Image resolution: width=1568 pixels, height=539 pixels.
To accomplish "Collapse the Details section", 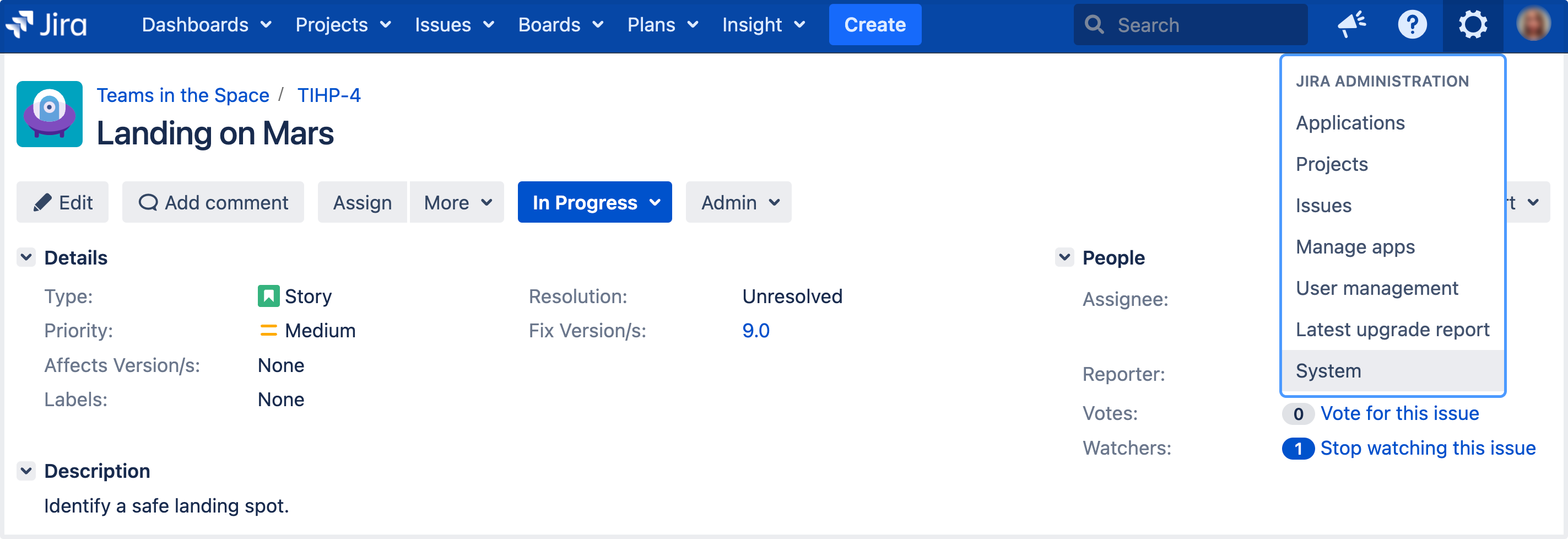I will coord(26,257).
